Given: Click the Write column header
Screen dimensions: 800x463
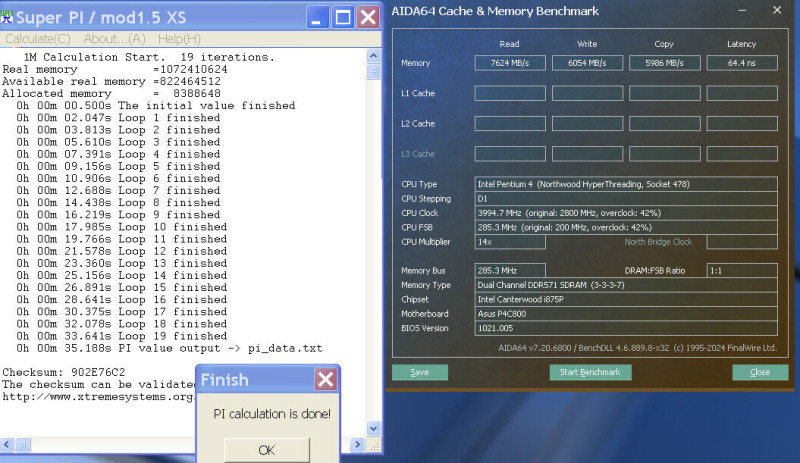Looking at the screenshot, I should [587, 44].
